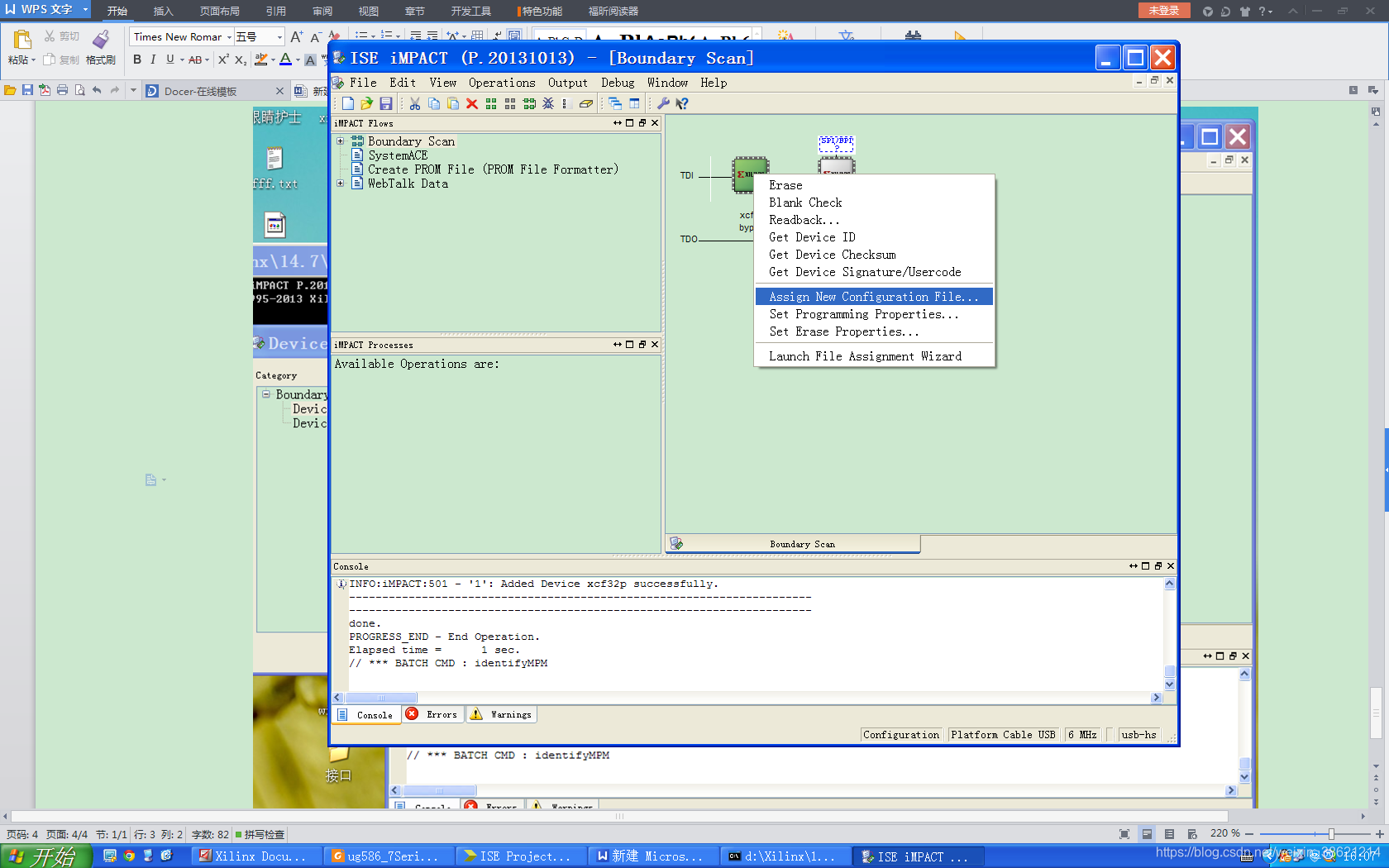Toggle the 拼写检查 spell check in status bar

pos(260,834)
